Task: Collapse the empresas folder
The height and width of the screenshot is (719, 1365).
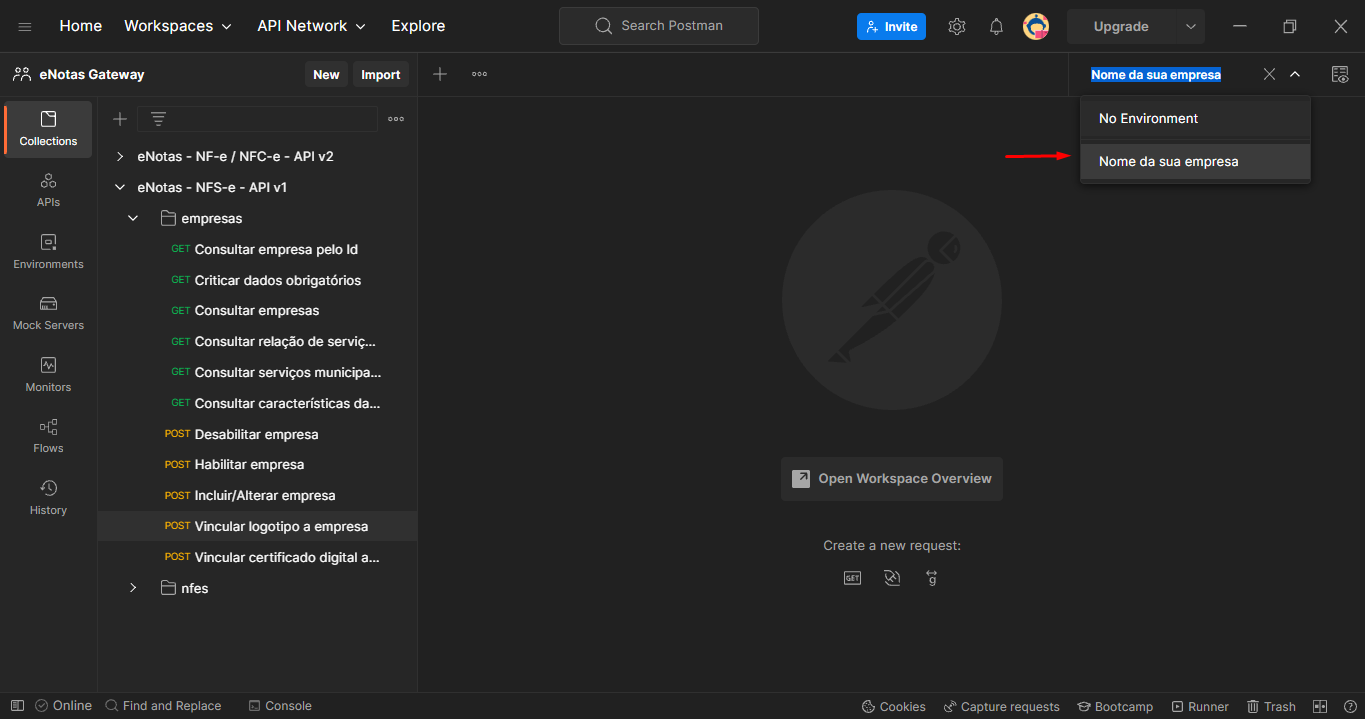Action: point(133,218)
